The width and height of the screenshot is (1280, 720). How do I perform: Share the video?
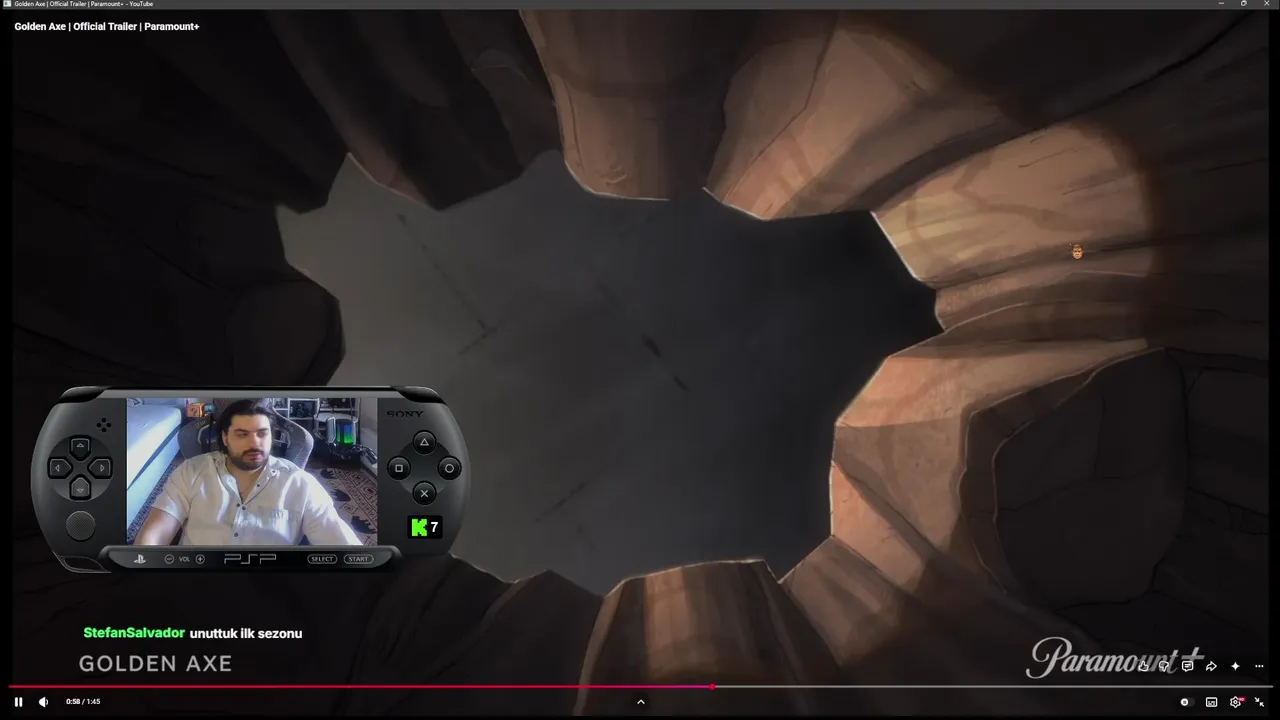tap(1211, 666)
